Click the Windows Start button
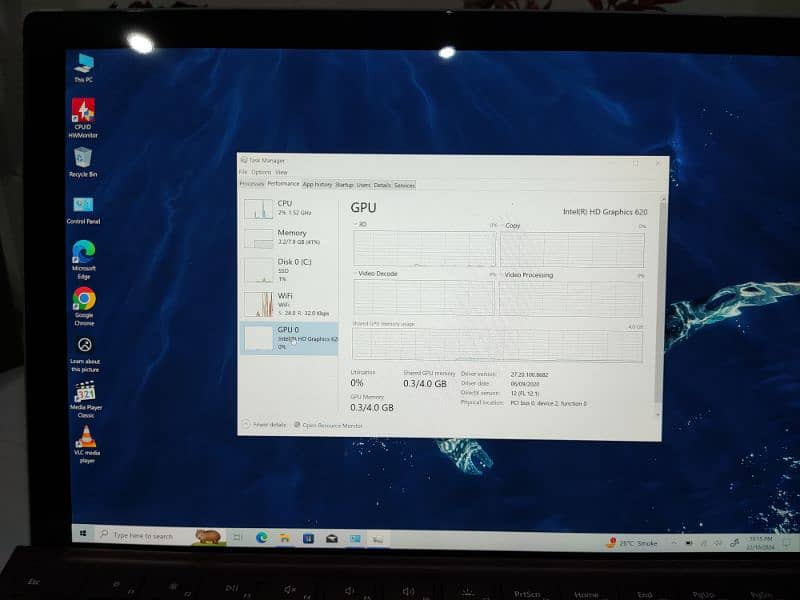The width and height of the screenshot is (800, 600). point(82,535)
